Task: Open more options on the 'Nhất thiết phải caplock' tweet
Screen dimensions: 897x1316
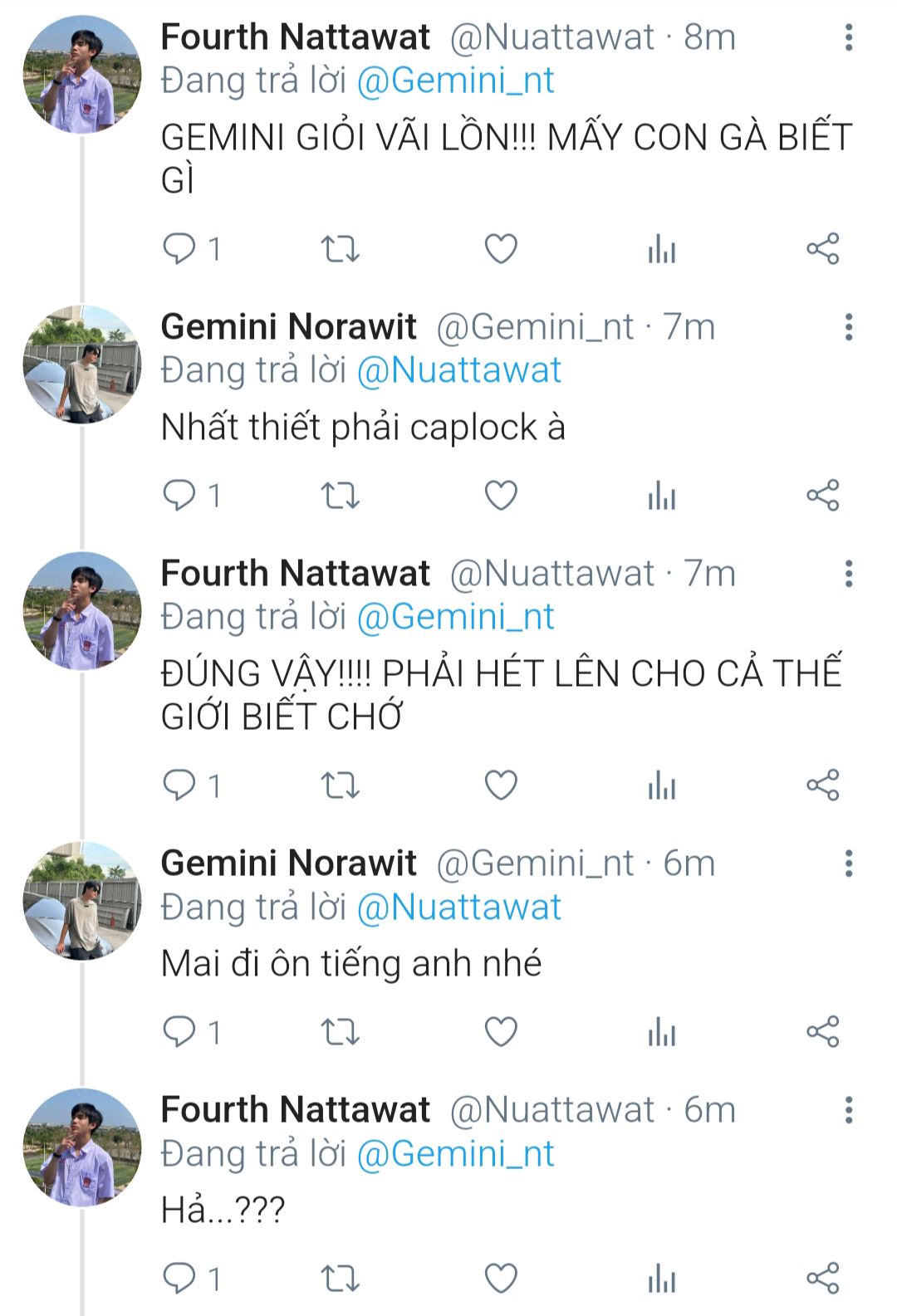Action: click(x=848, y=327)
